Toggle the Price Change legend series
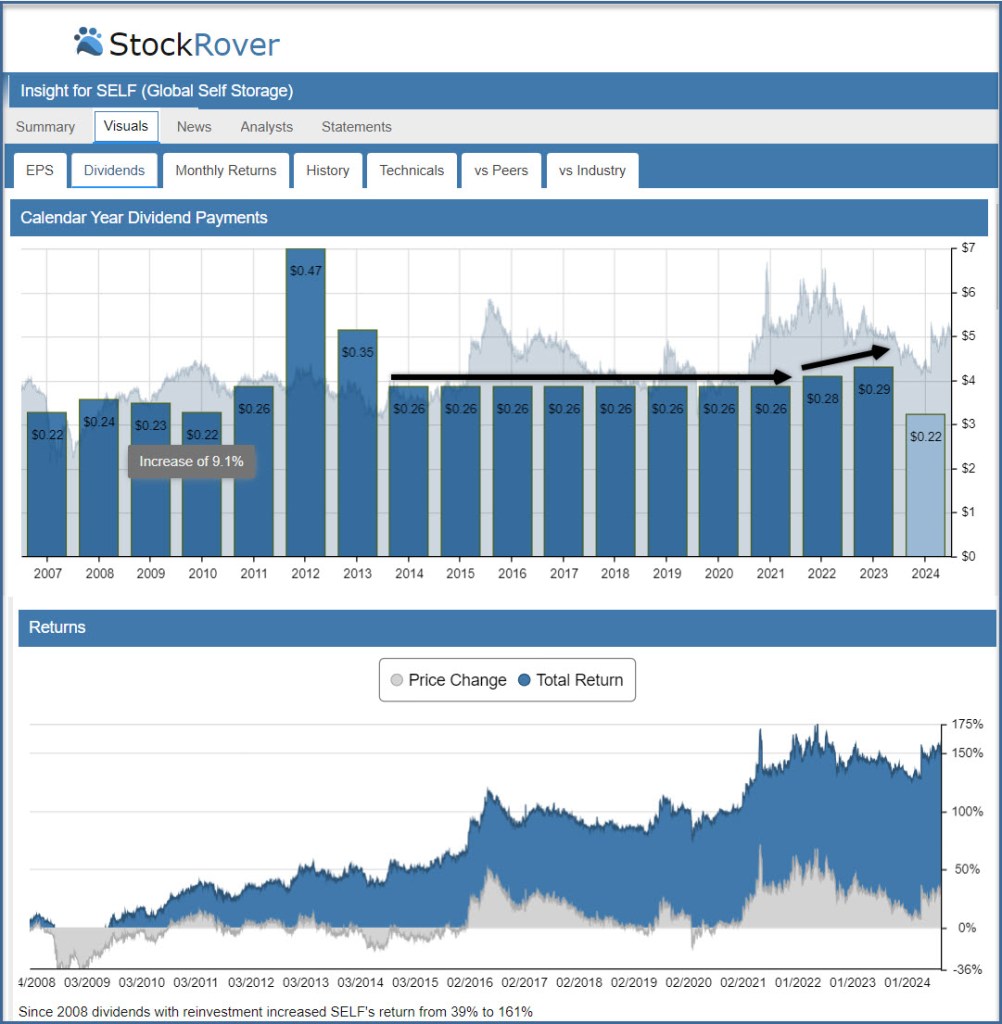This screenshot has width=1002, height=1024. coord(448,680)
